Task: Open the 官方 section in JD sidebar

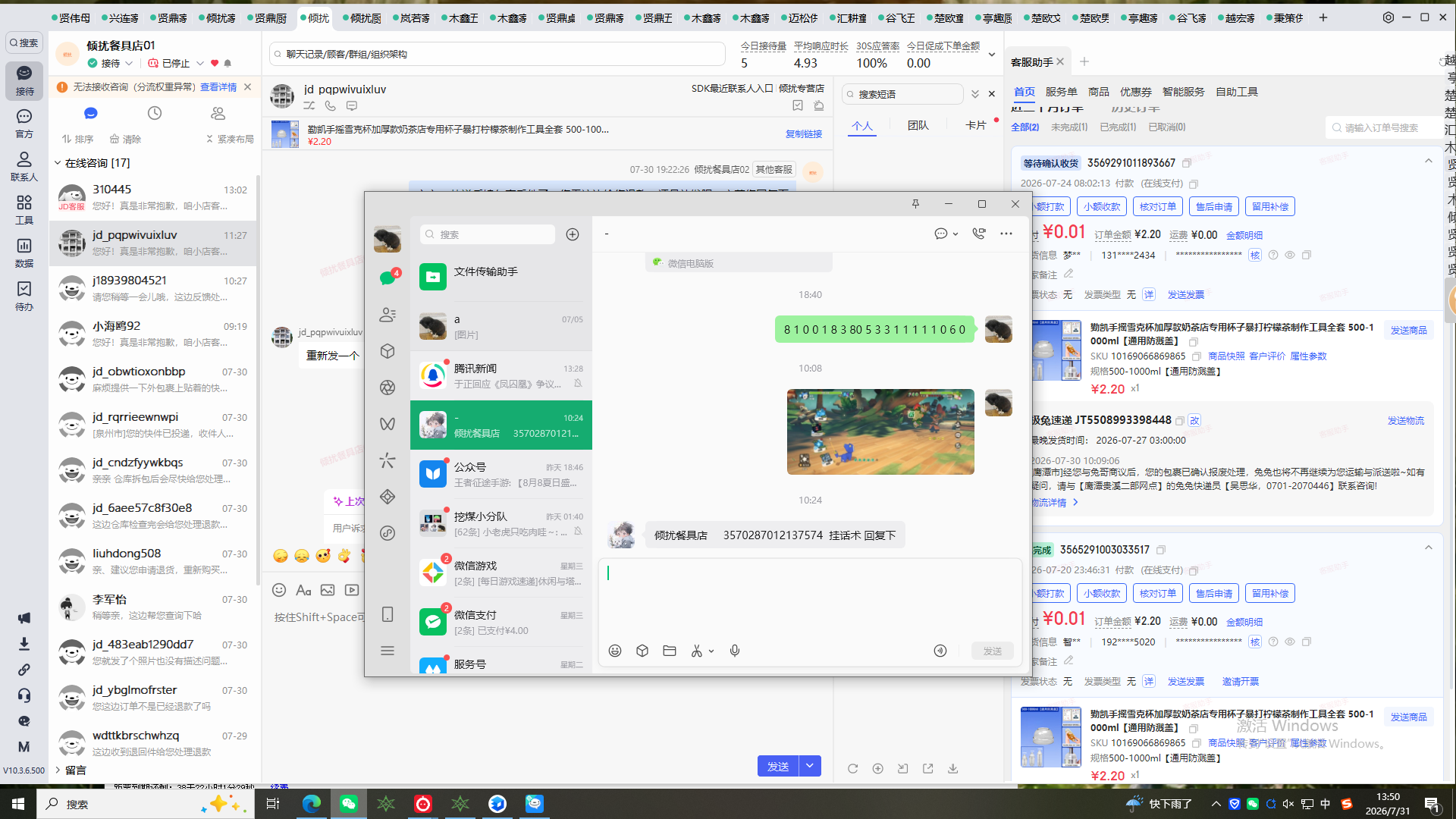Action: pos(24,123)
